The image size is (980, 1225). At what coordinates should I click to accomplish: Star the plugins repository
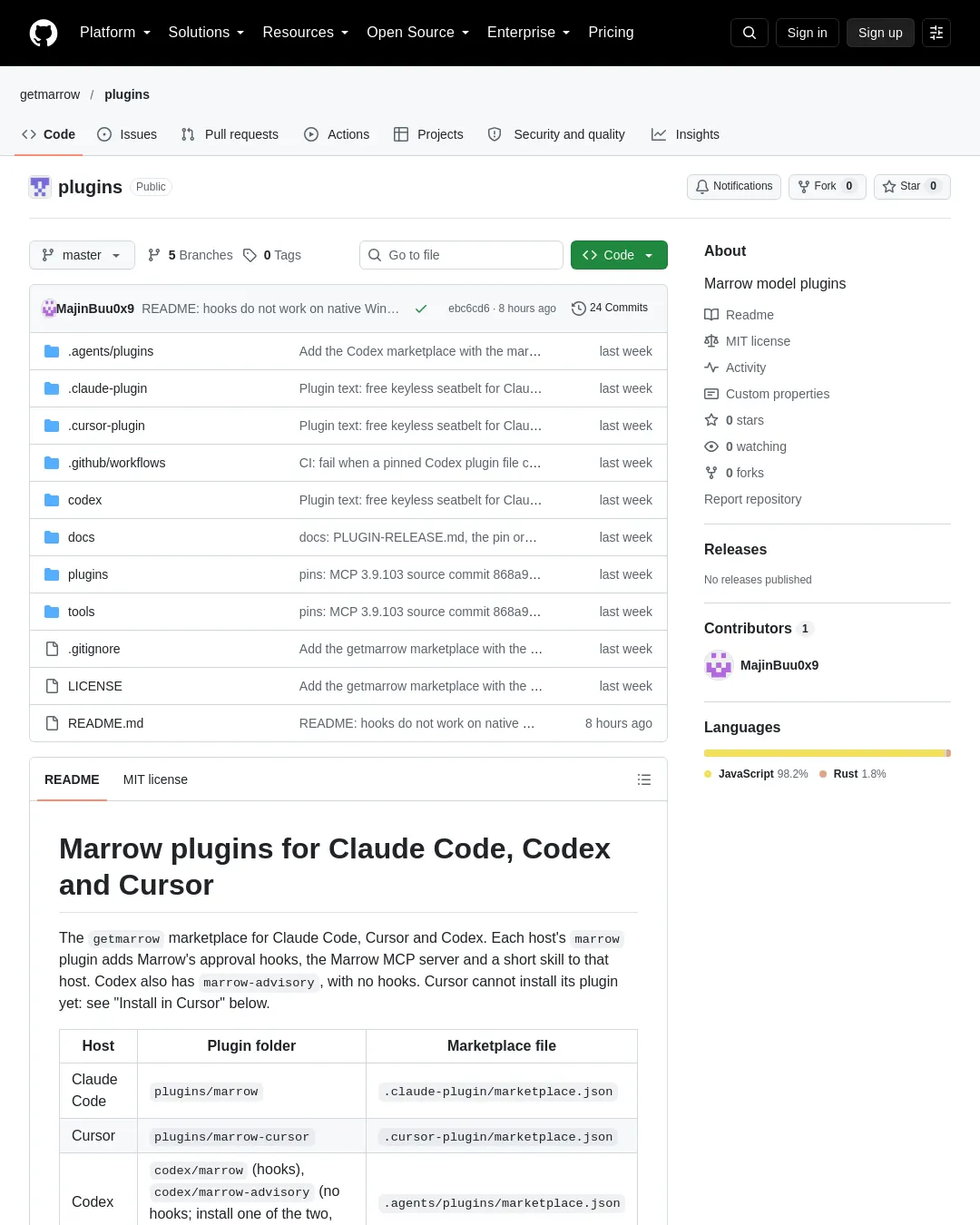pos(912,186)
